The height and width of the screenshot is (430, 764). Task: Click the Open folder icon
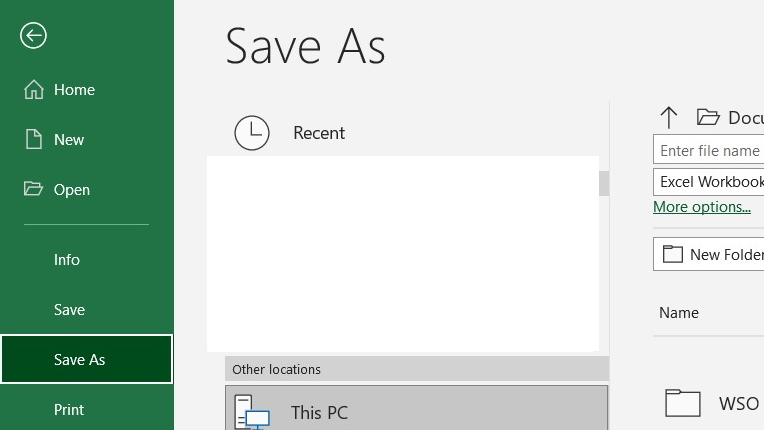coord(34,189)
